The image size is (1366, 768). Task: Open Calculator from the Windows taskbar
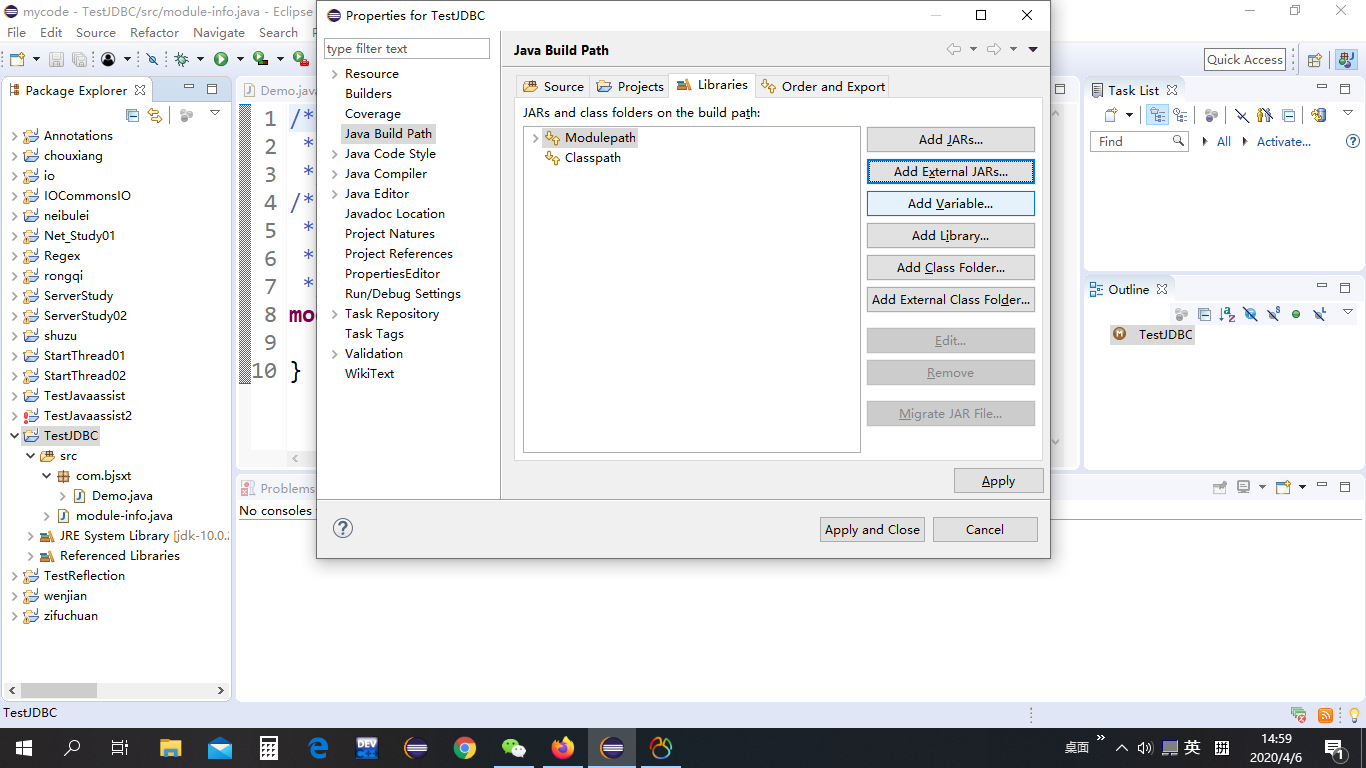pyautogui.click(x=268, y=747)
